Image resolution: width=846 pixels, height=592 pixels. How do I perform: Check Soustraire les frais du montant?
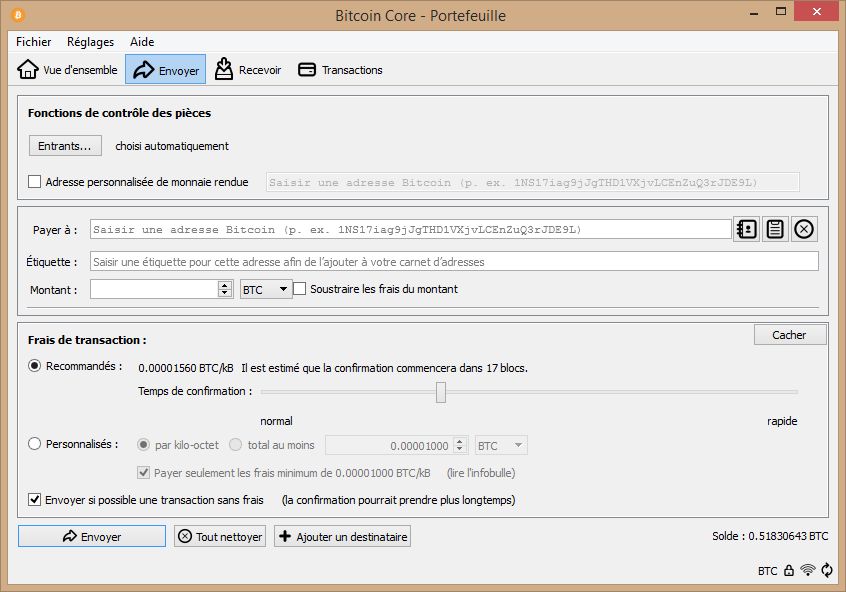[300, 289]
